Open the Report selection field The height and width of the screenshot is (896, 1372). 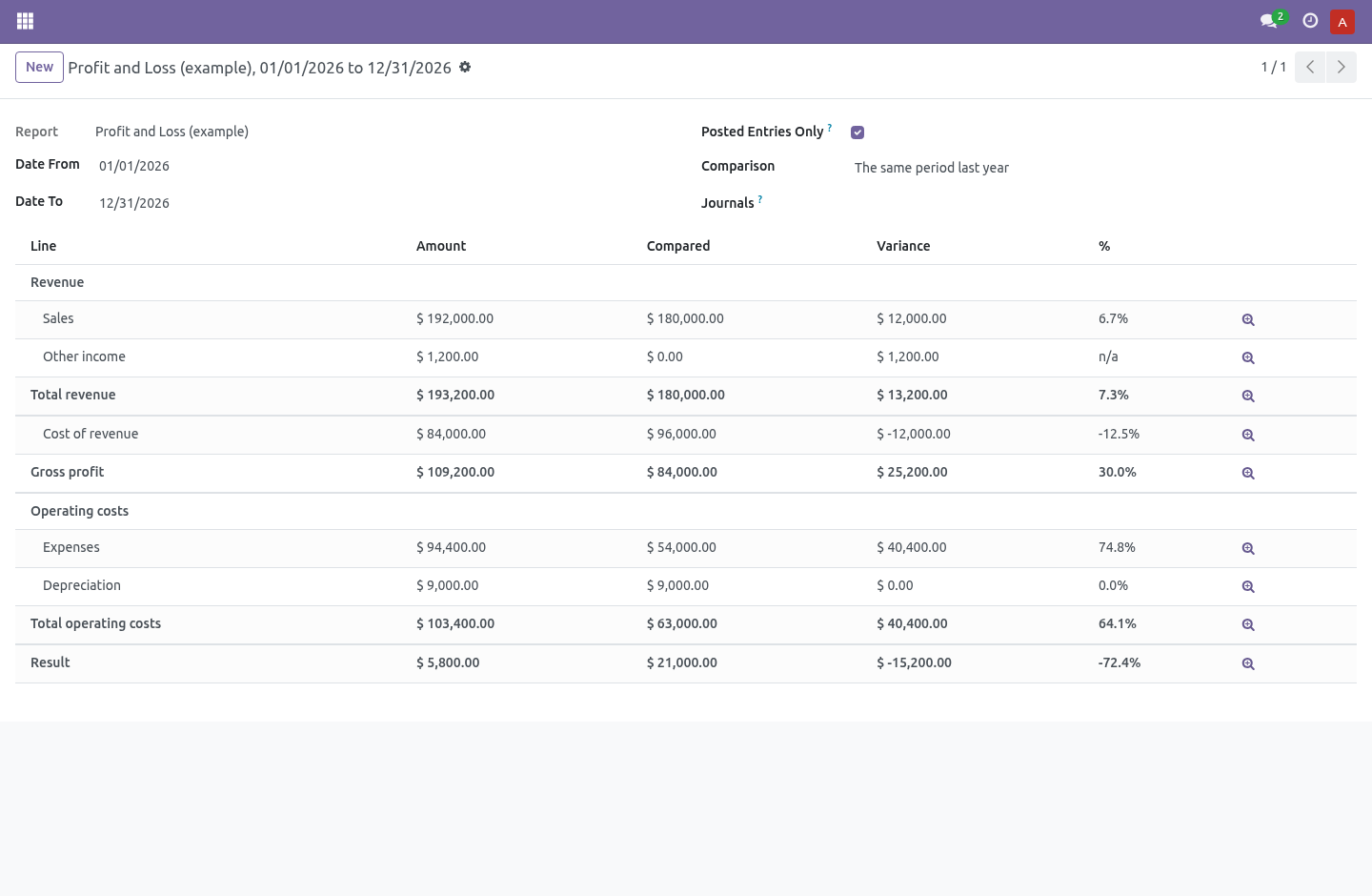click(x=171, y=132)
